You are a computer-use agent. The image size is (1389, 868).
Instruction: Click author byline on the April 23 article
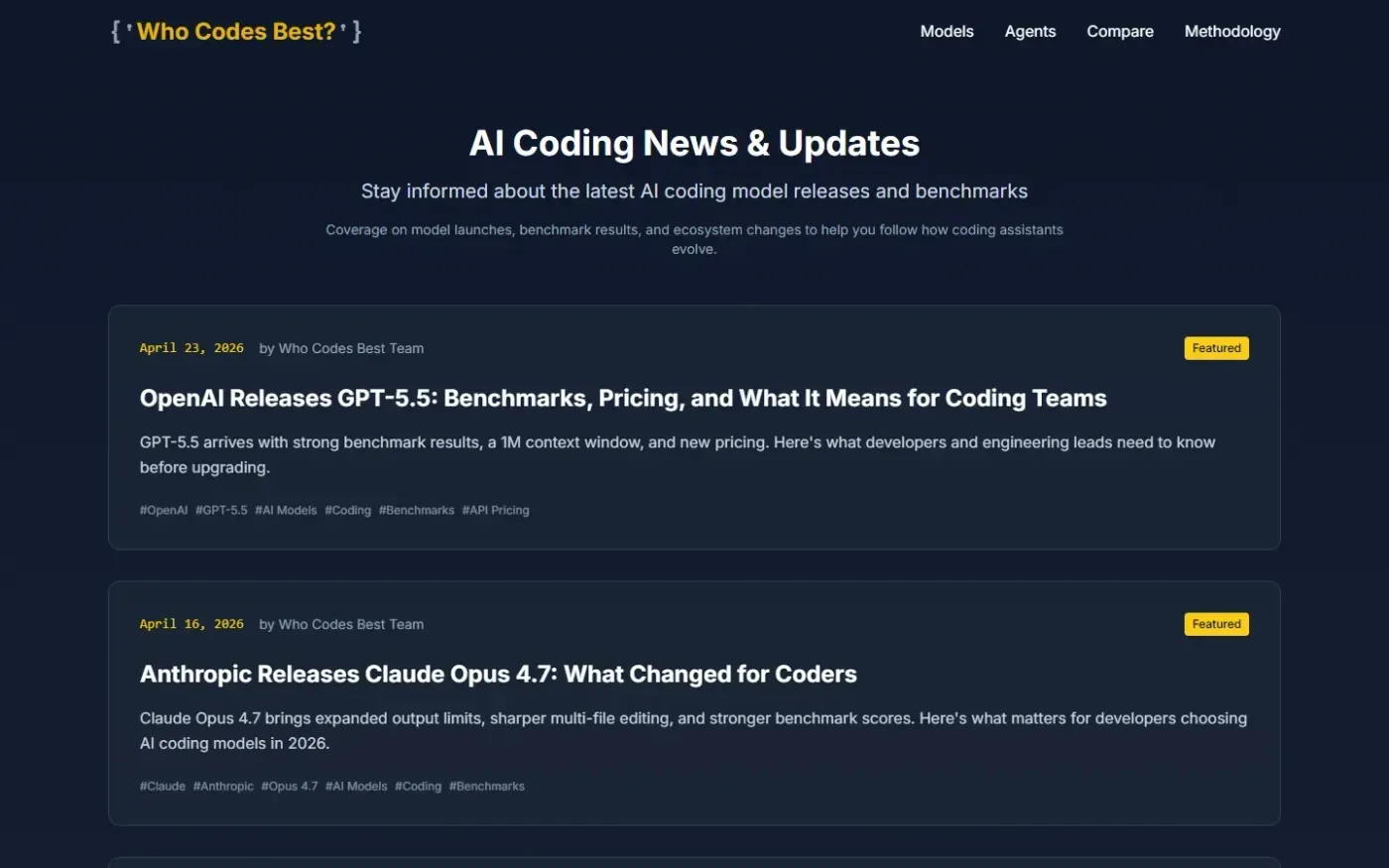pyautogui.click(x=341, y=348)
